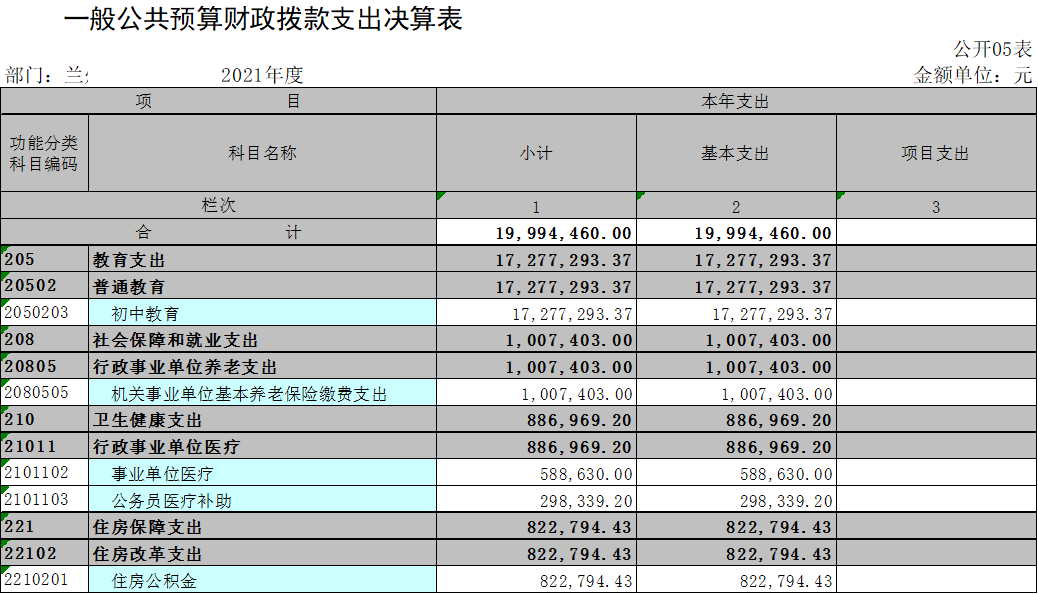
Task: Select the 项目支出 column header
Action: pos(935,153)
